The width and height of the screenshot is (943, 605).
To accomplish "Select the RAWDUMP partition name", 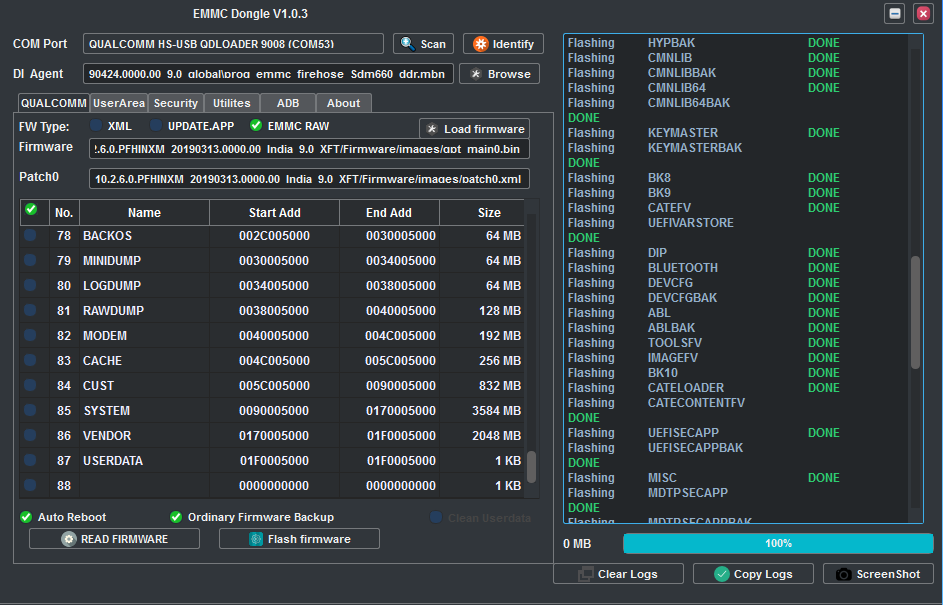I will [114, 310].
